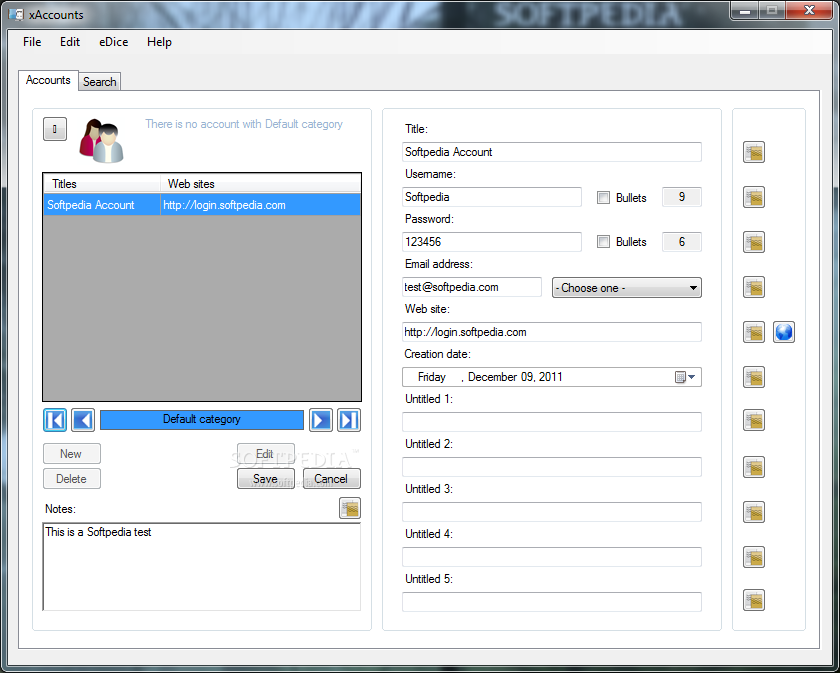Viewport: 840px width, 673px height.
Task: Click into the Username input field
Action: (x=492, y=197)
